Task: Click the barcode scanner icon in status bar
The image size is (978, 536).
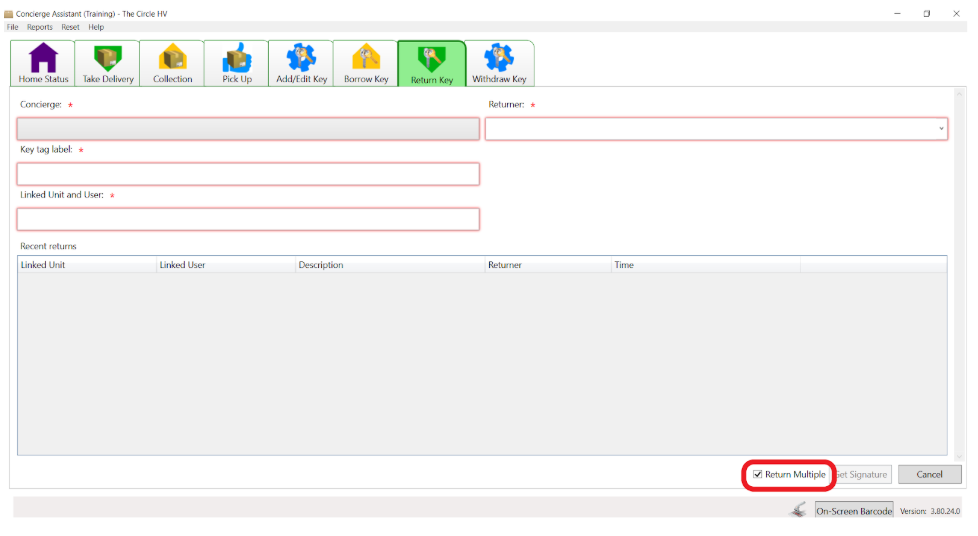Action: point(799,510)
